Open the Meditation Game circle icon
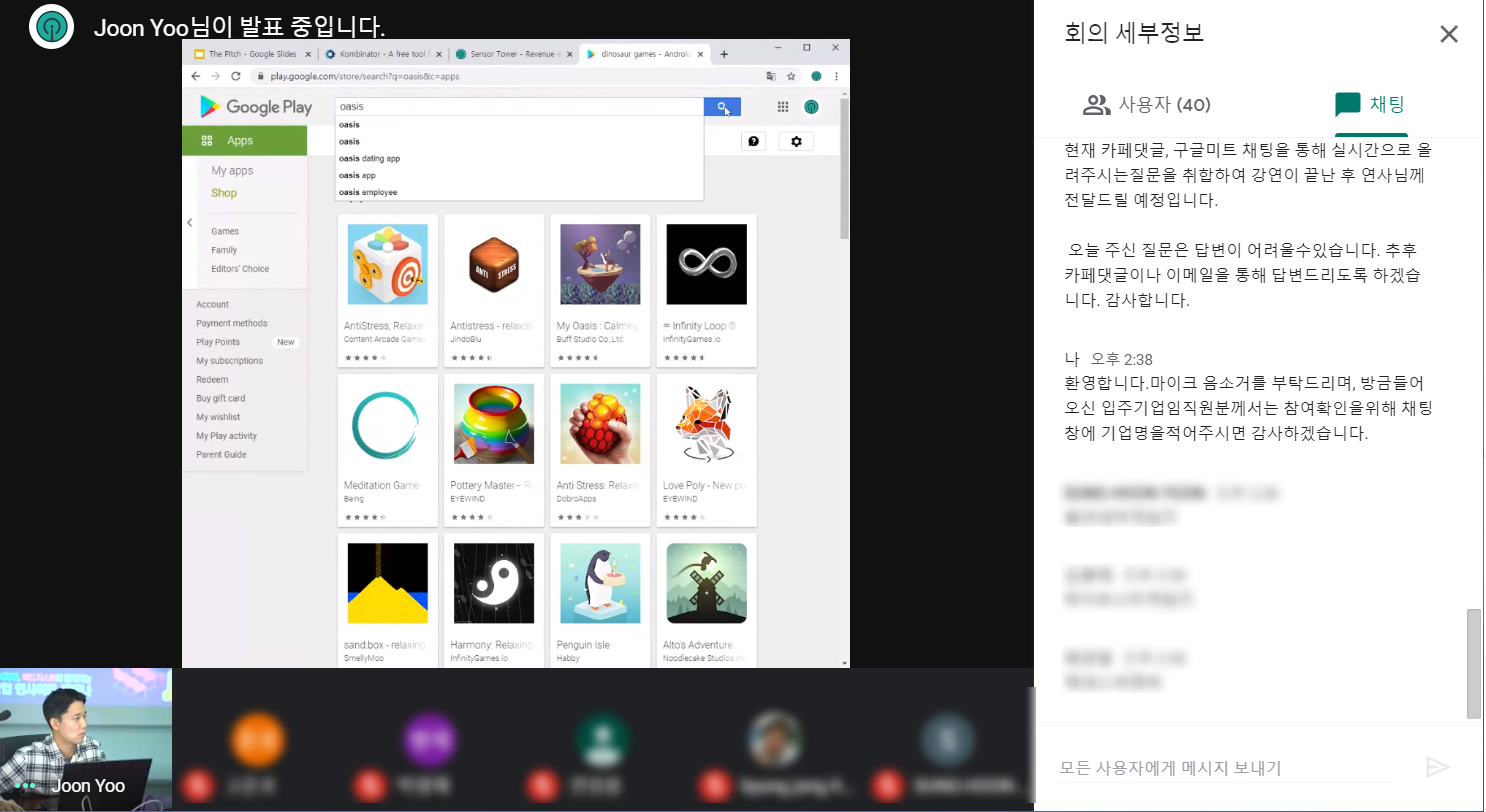The image size is (1486, 812). coord(387,424)
